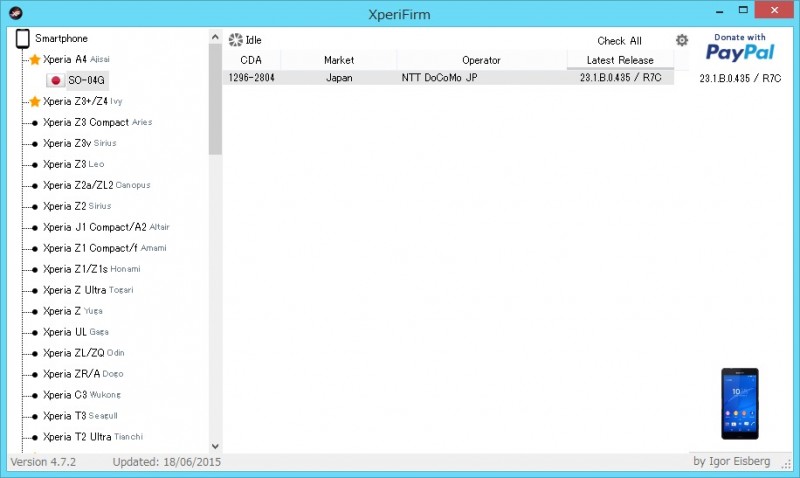This screenshot has width=800, height=478.
Task: Select Xperia Z3 Compact Aries
Action: pos(97,122)
